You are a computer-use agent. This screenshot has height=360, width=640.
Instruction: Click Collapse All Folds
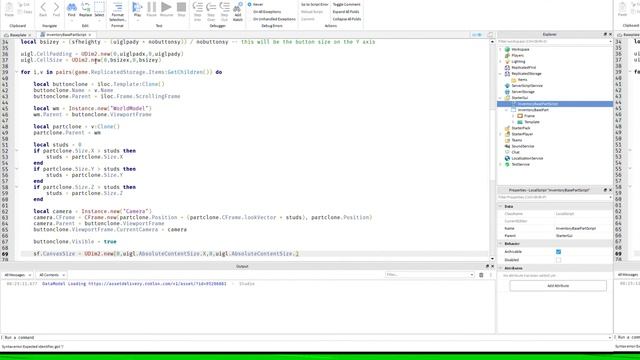coord(347,19)
